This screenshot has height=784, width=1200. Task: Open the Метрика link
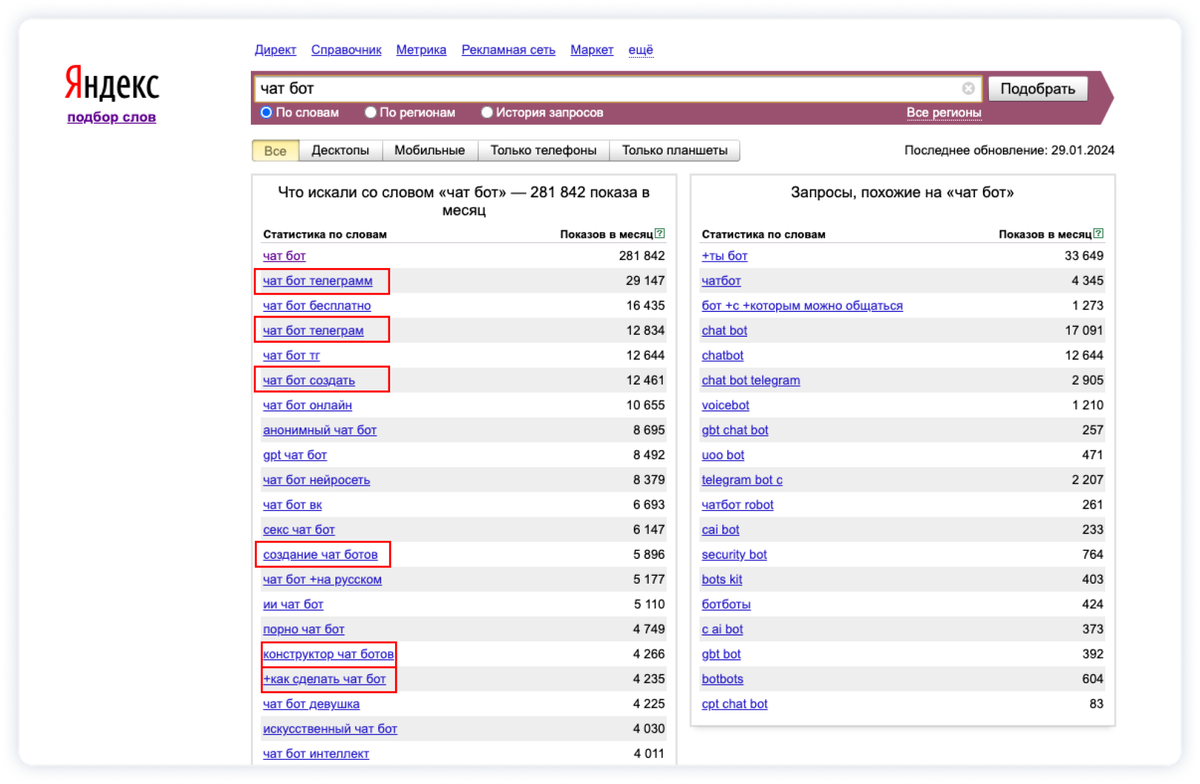point(421,50)
